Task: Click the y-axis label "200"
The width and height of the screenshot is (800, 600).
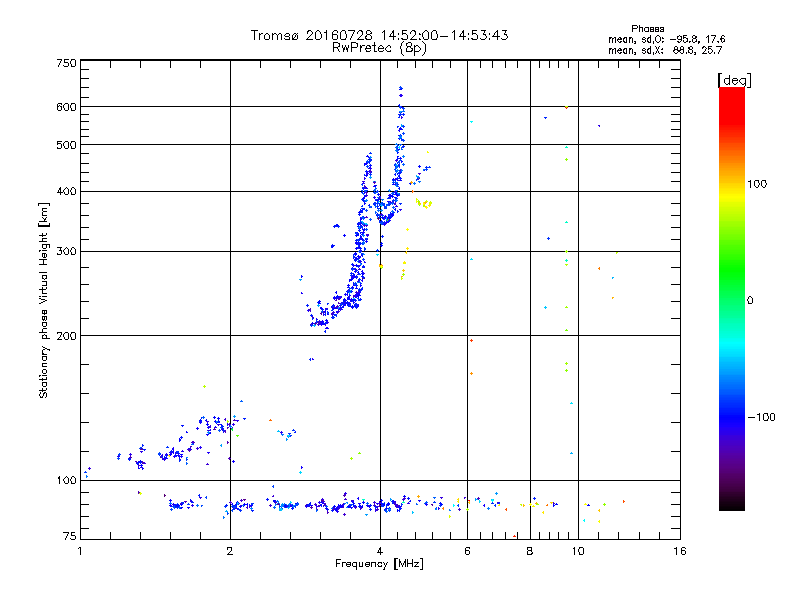Action: (x=66, y=336)
